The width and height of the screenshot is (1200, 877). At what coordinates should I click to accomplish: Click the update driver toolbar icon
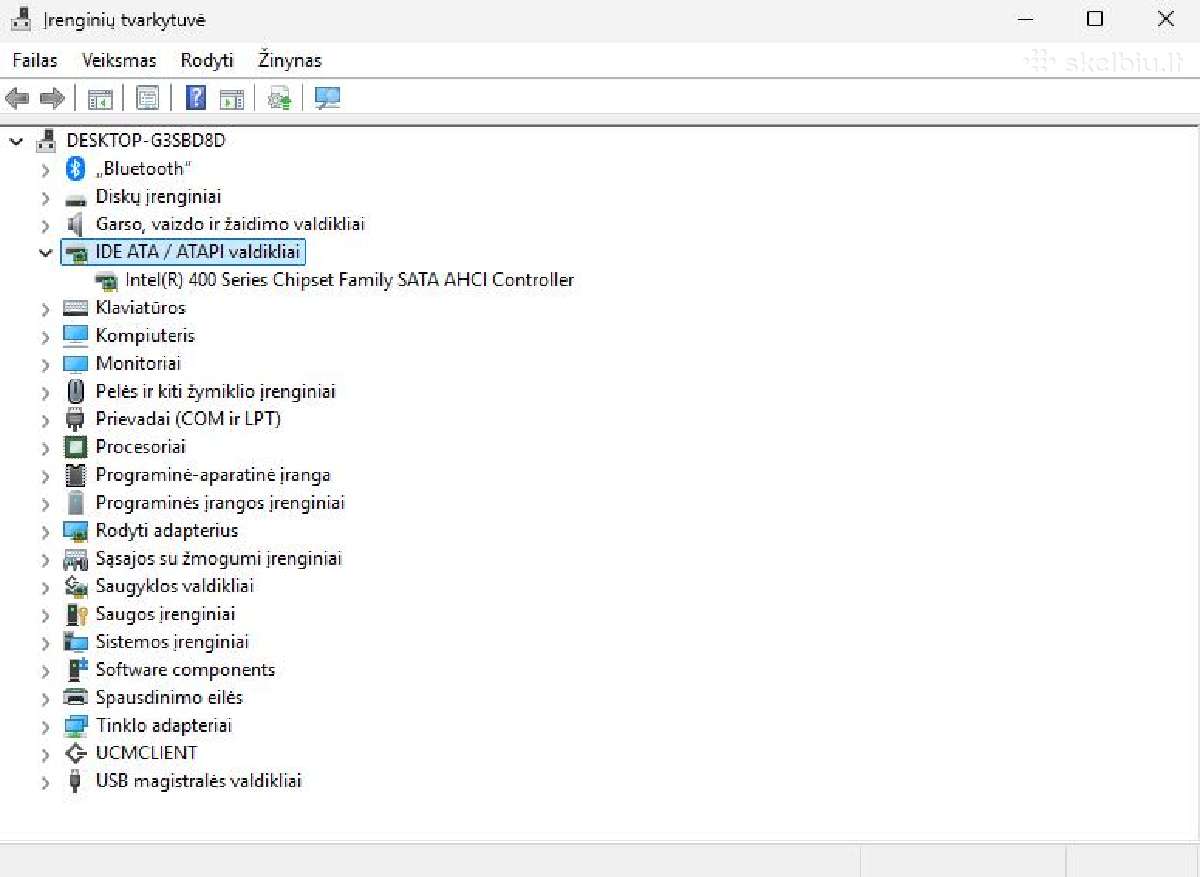(279, 98)
